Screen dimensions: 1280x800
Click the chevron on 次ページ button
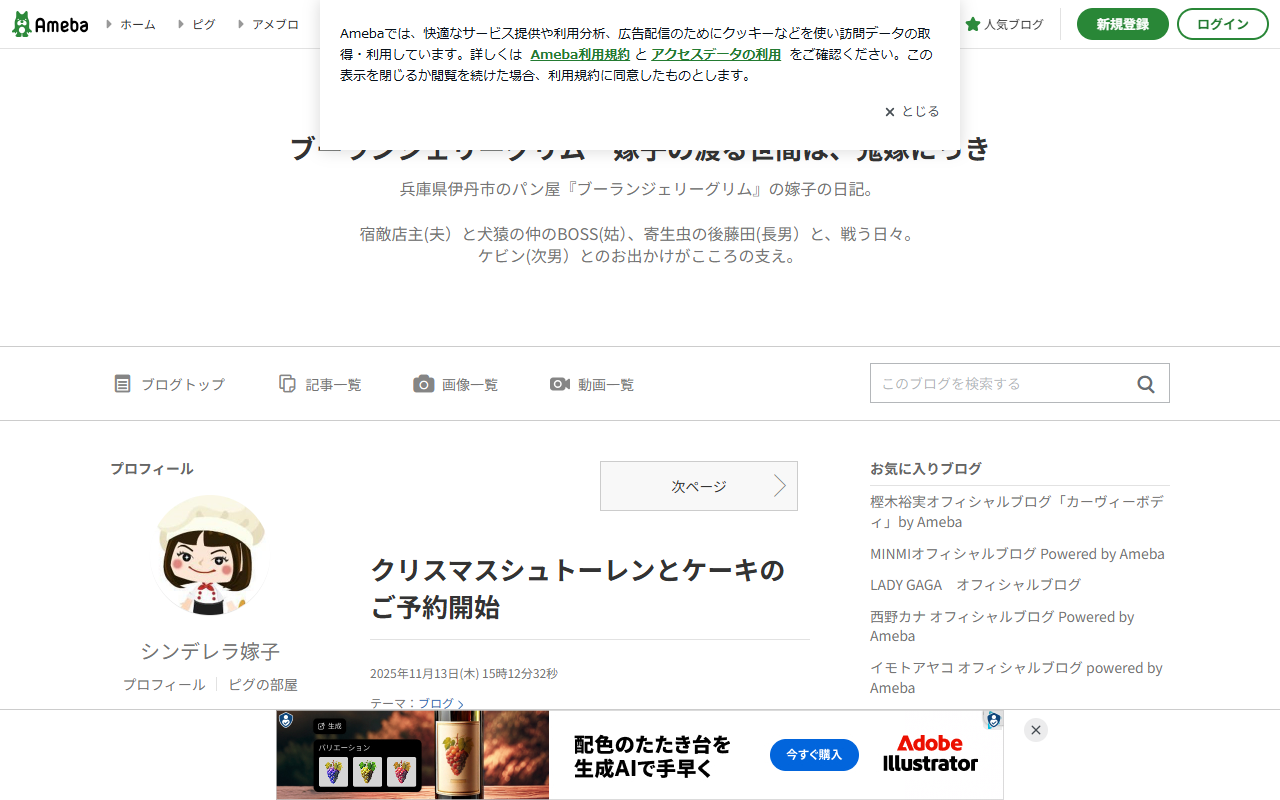tap(780, 486)
